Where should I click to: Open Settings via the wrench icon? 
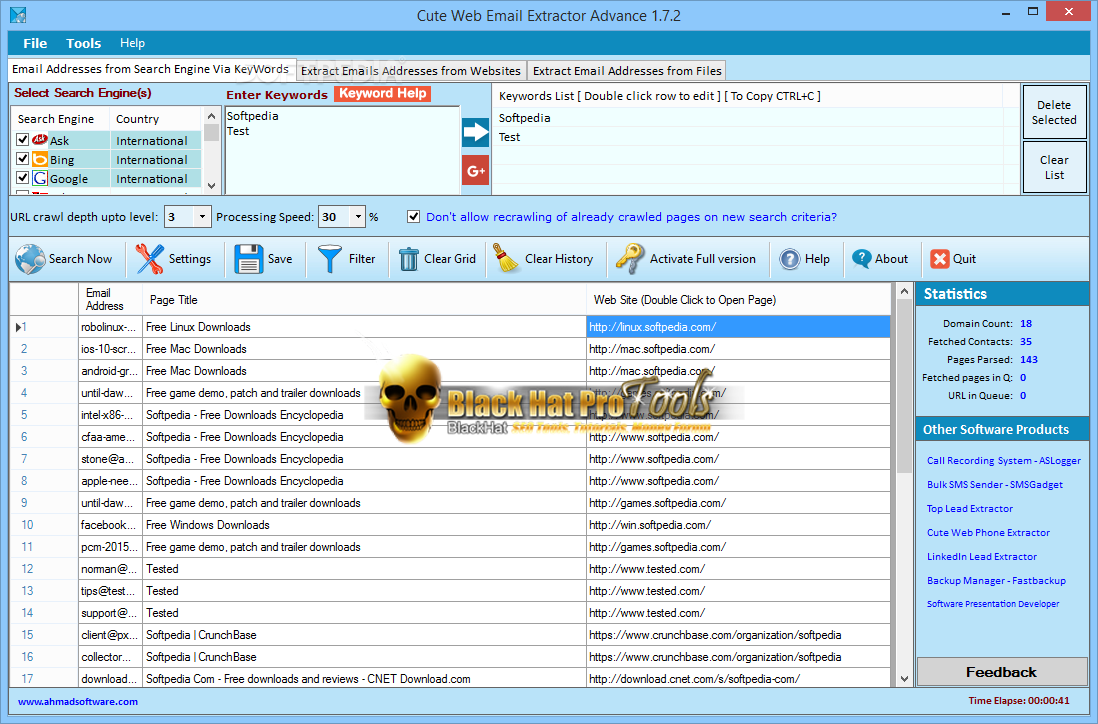[149, 258]
